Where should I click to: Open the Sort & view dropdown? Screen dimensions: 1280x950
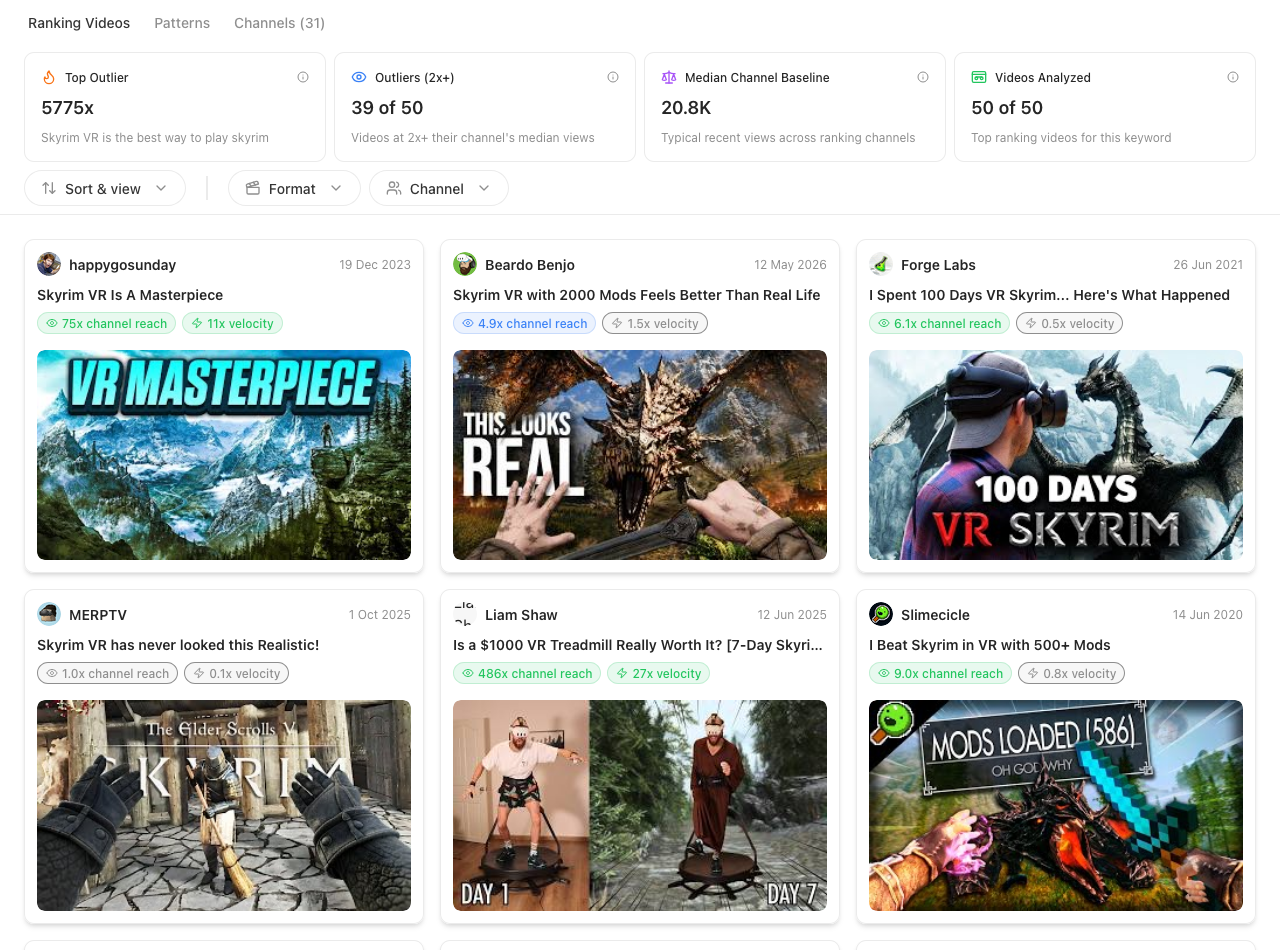point(105,188)
